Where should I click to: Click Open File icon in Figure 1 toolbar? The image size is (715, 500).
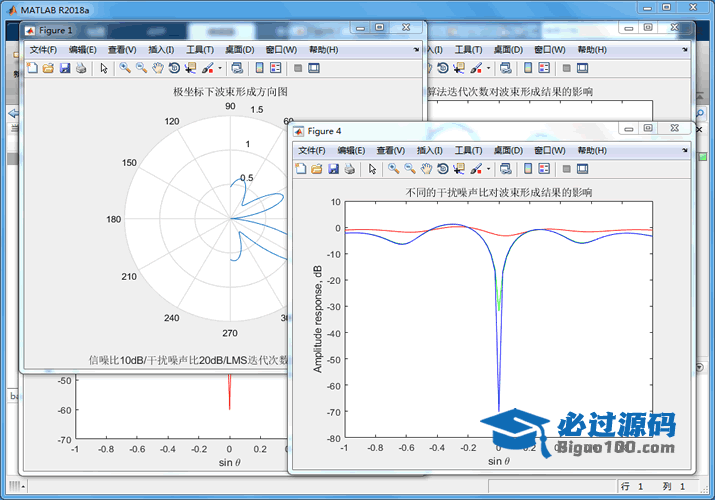tap(48, 68)
